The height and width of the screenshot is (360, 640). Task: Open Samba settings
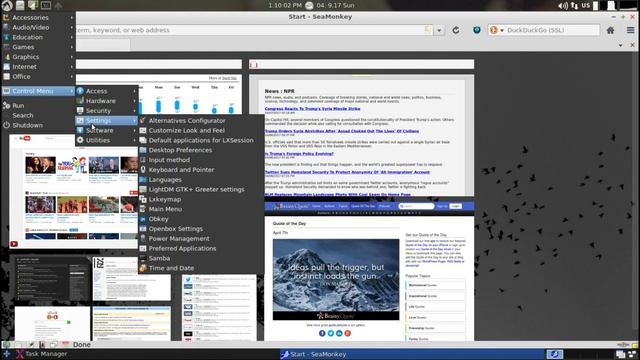point(201,258)
